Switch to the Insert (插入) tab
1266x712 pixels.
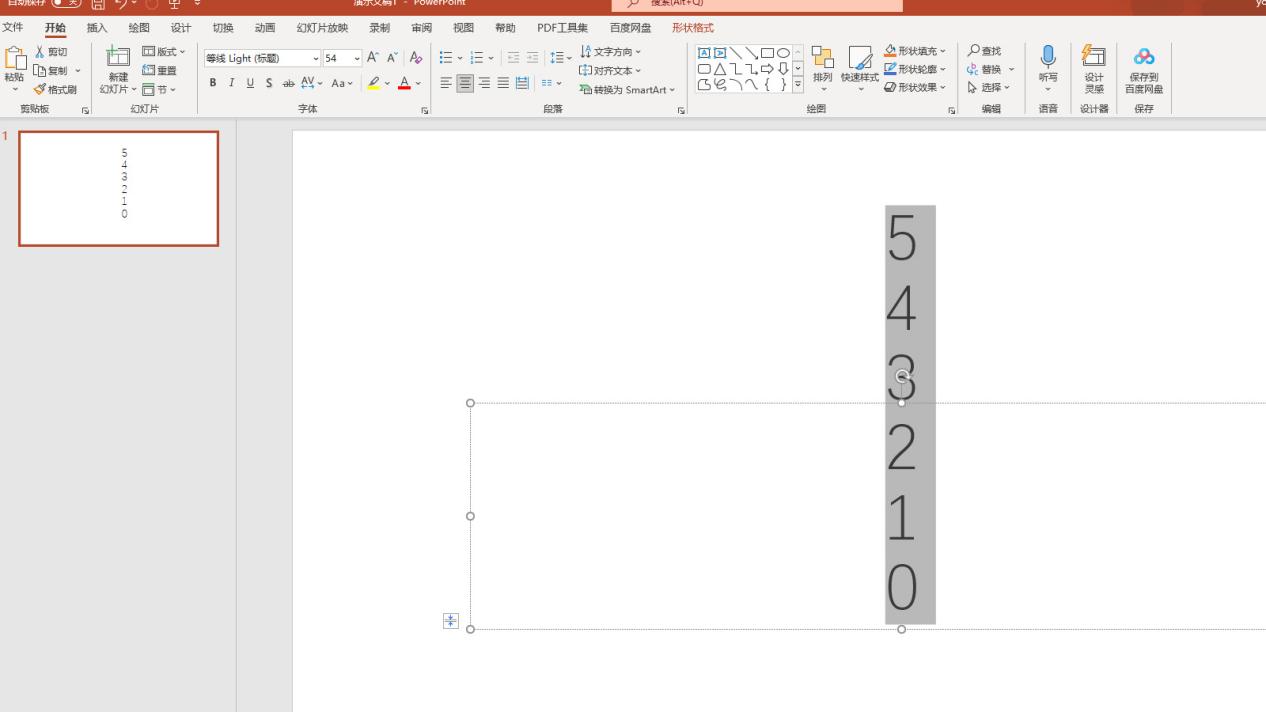(97, 28)
